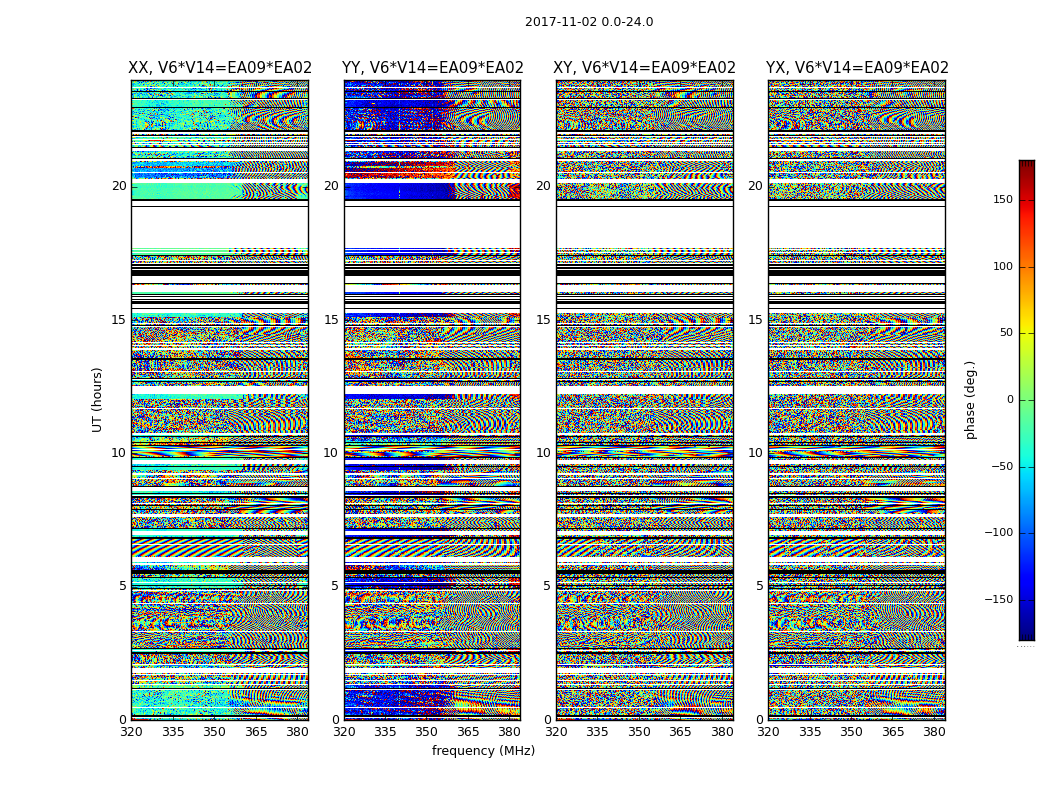Click the 20 hour tick of XX panel

pos(119,186)
